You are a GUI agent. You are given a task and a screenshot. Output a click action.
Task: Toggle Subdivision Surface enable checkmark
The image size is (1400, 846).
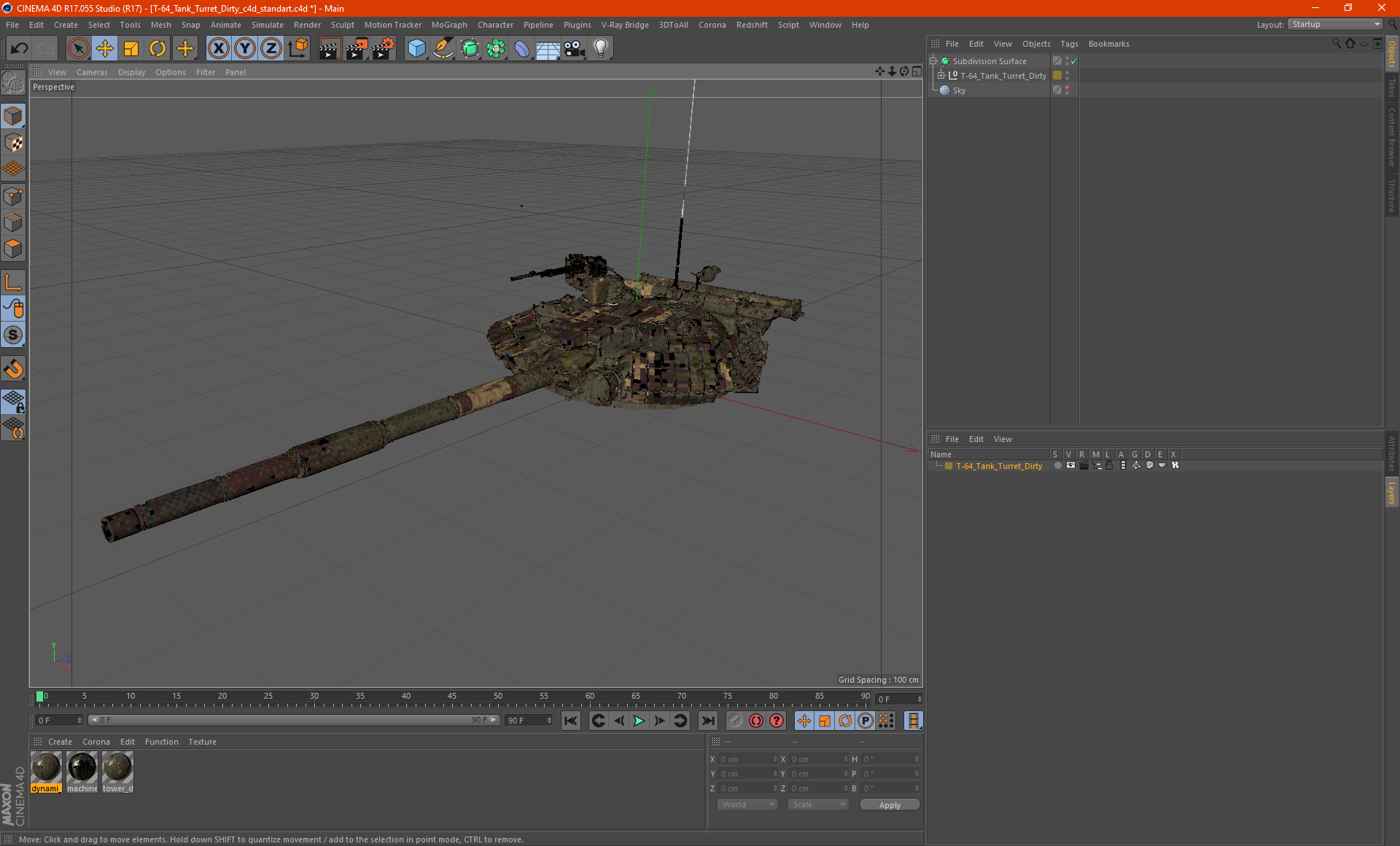click(1074, 61)
